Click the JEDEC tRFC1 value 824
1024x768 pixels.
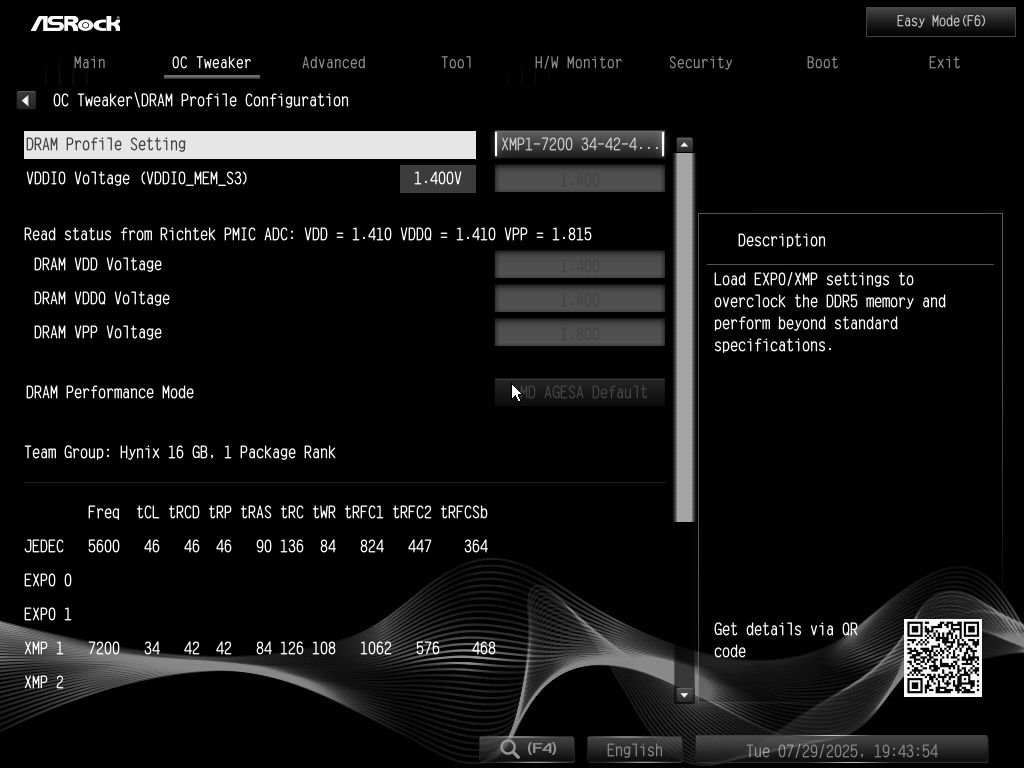pyautogui.click(x=372, y=546)
